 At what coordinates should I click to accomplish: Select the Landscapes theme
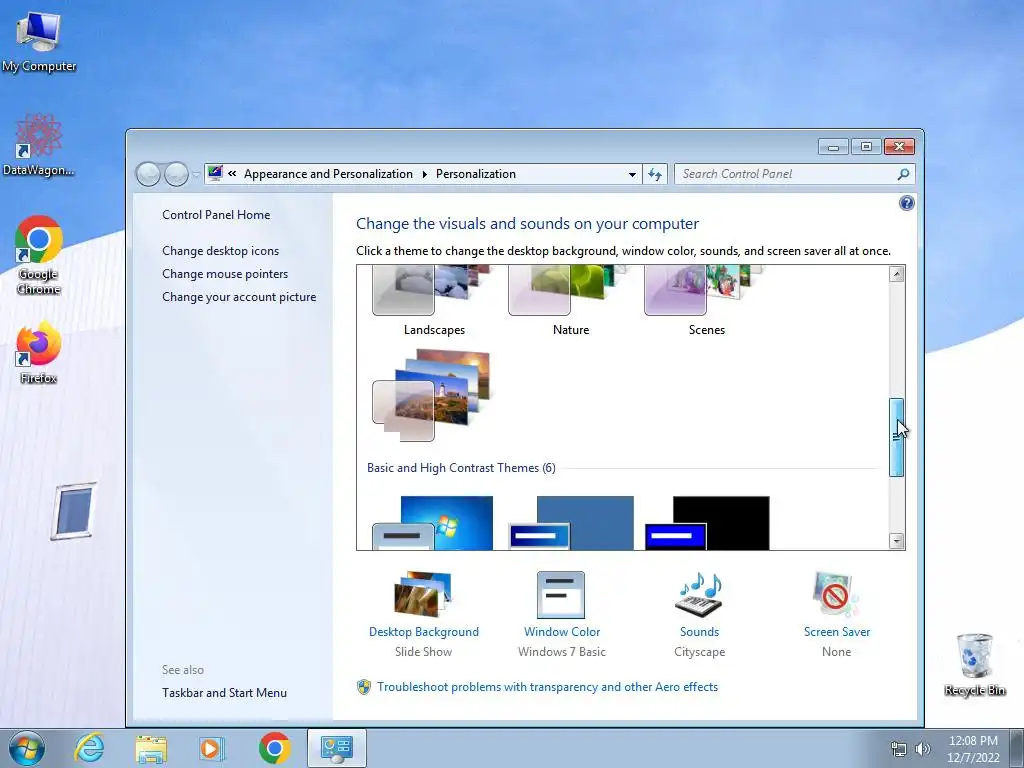coord(434,301)
